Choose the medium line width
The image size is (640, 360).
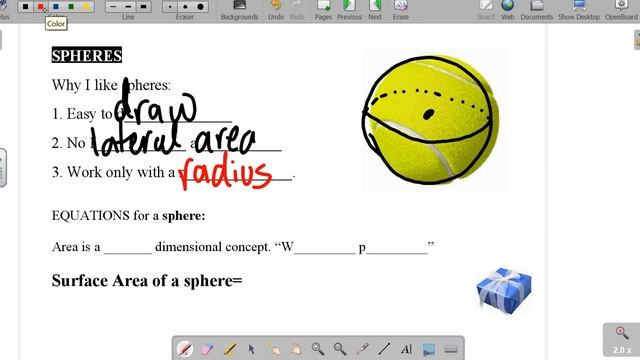tap(128, 7)
